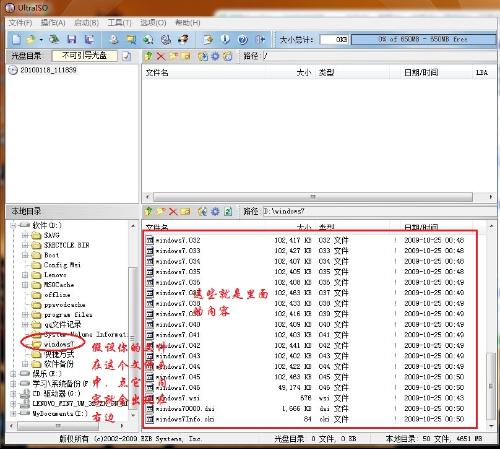The width and height of the screenshot is (500, 449).
Task: Click the Help question-mark toolbar icon
Action: pyautogui.click(x=243, y=40)
